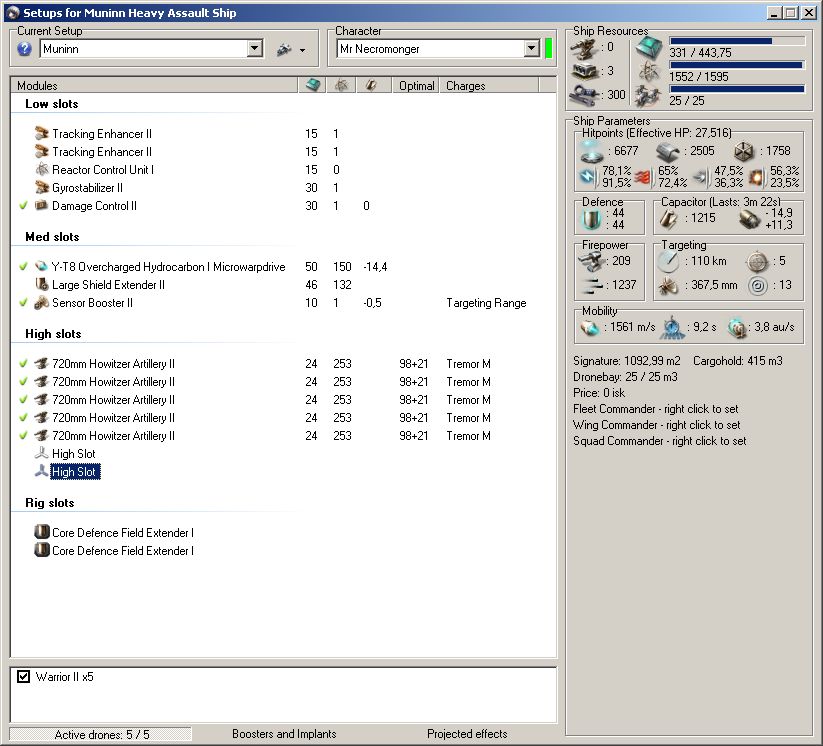Click Fleet Commander right click to set text
The image size is (823, 746).
[656, 408]
